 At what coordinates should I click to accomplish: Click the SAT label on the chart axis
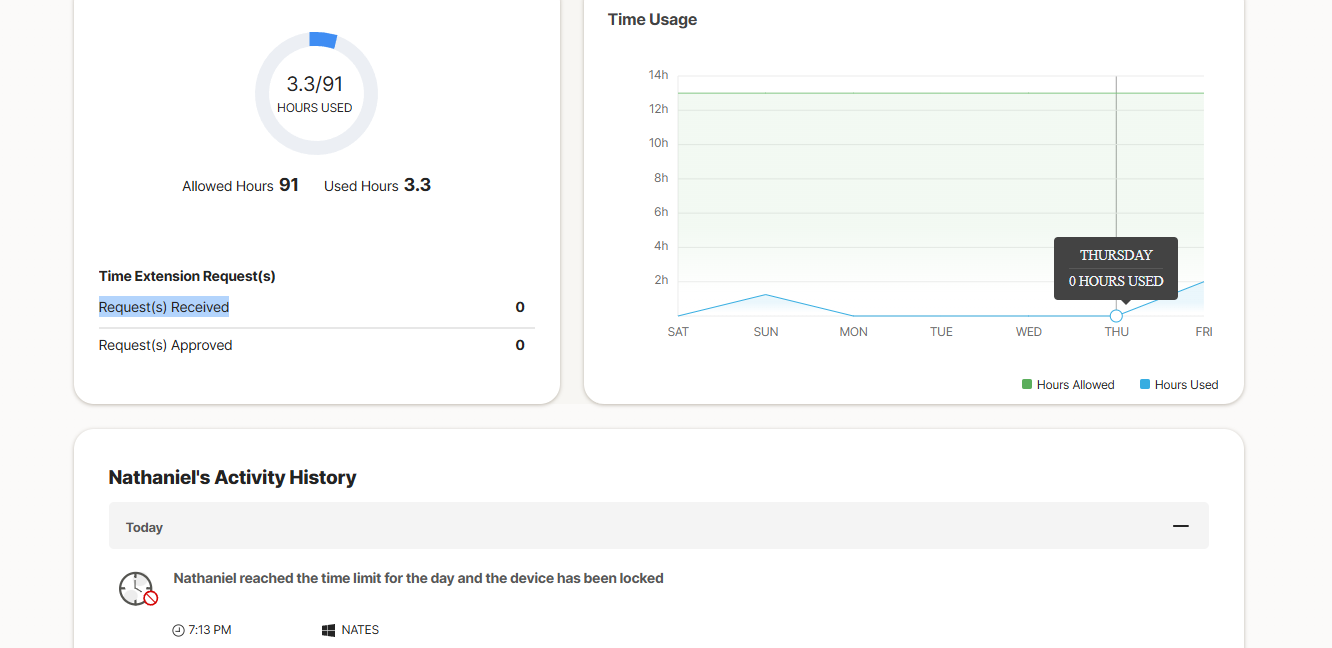678,332
